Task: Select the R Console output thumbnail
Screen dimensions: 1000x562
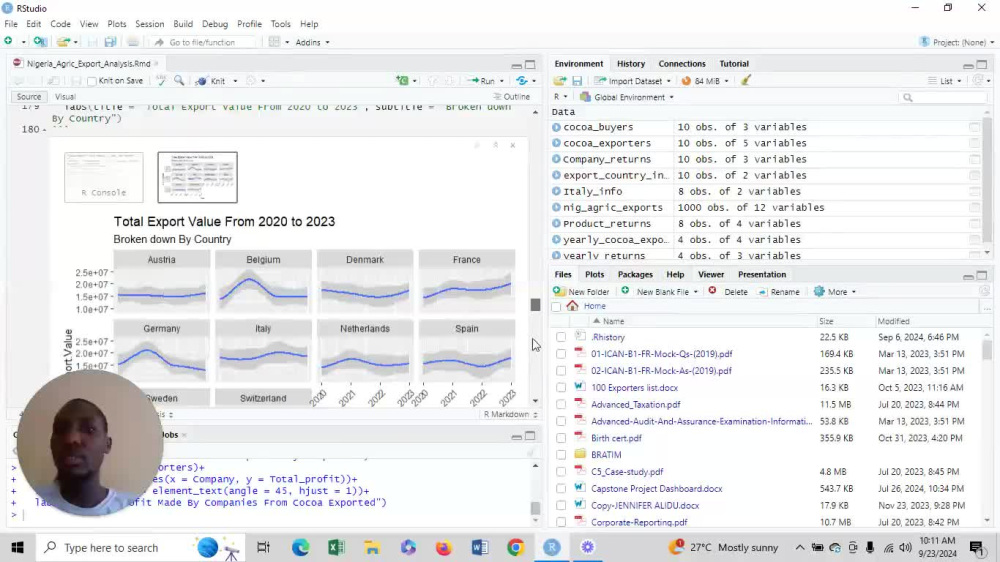Action: (x=103, y=177)
